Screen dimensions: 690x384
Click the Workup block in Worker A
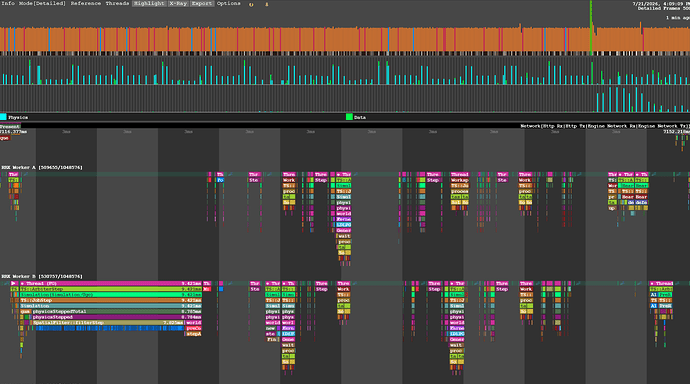459,180
